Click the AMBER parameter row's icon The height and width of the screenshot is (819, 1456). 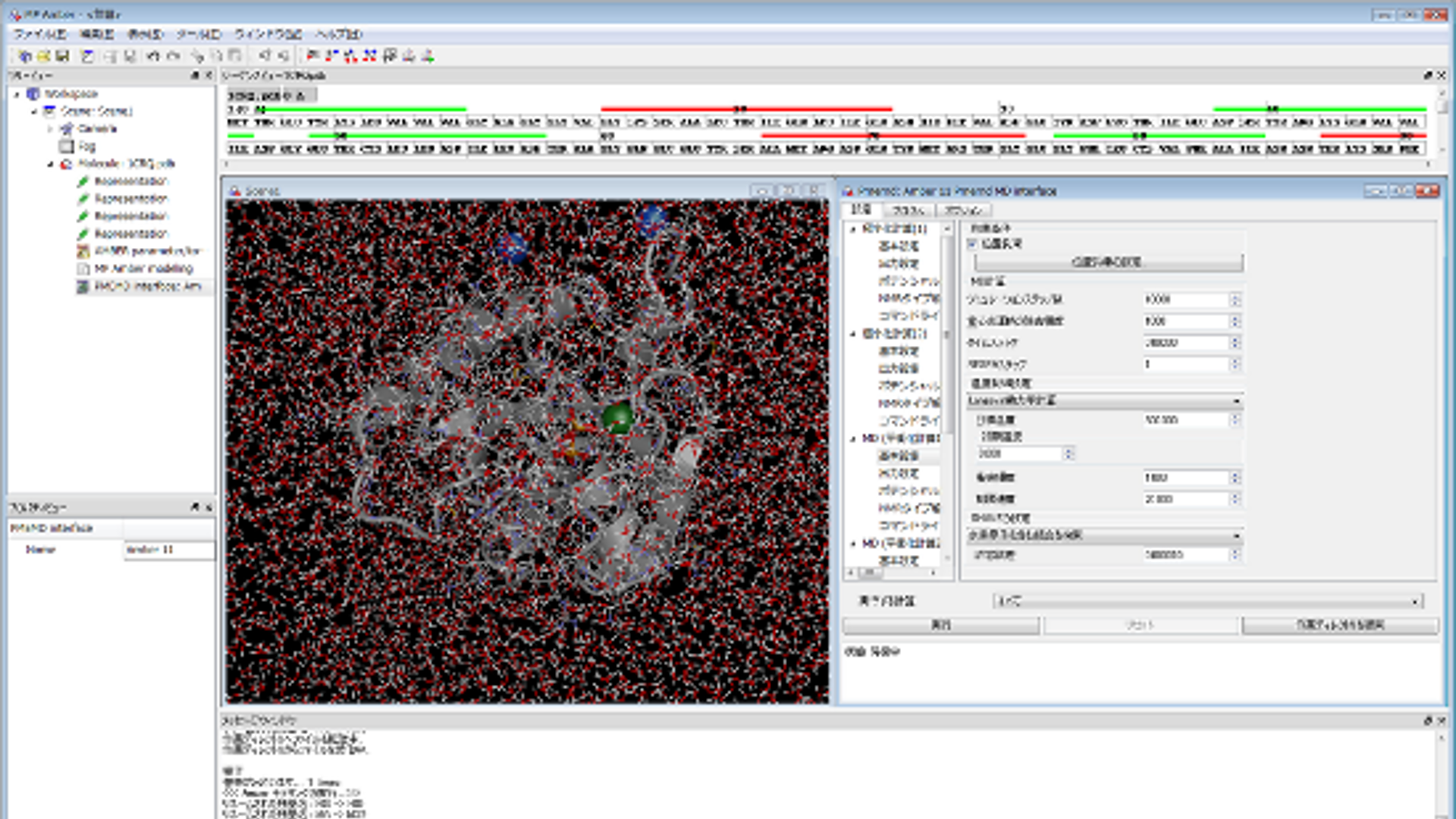point(83,251)
